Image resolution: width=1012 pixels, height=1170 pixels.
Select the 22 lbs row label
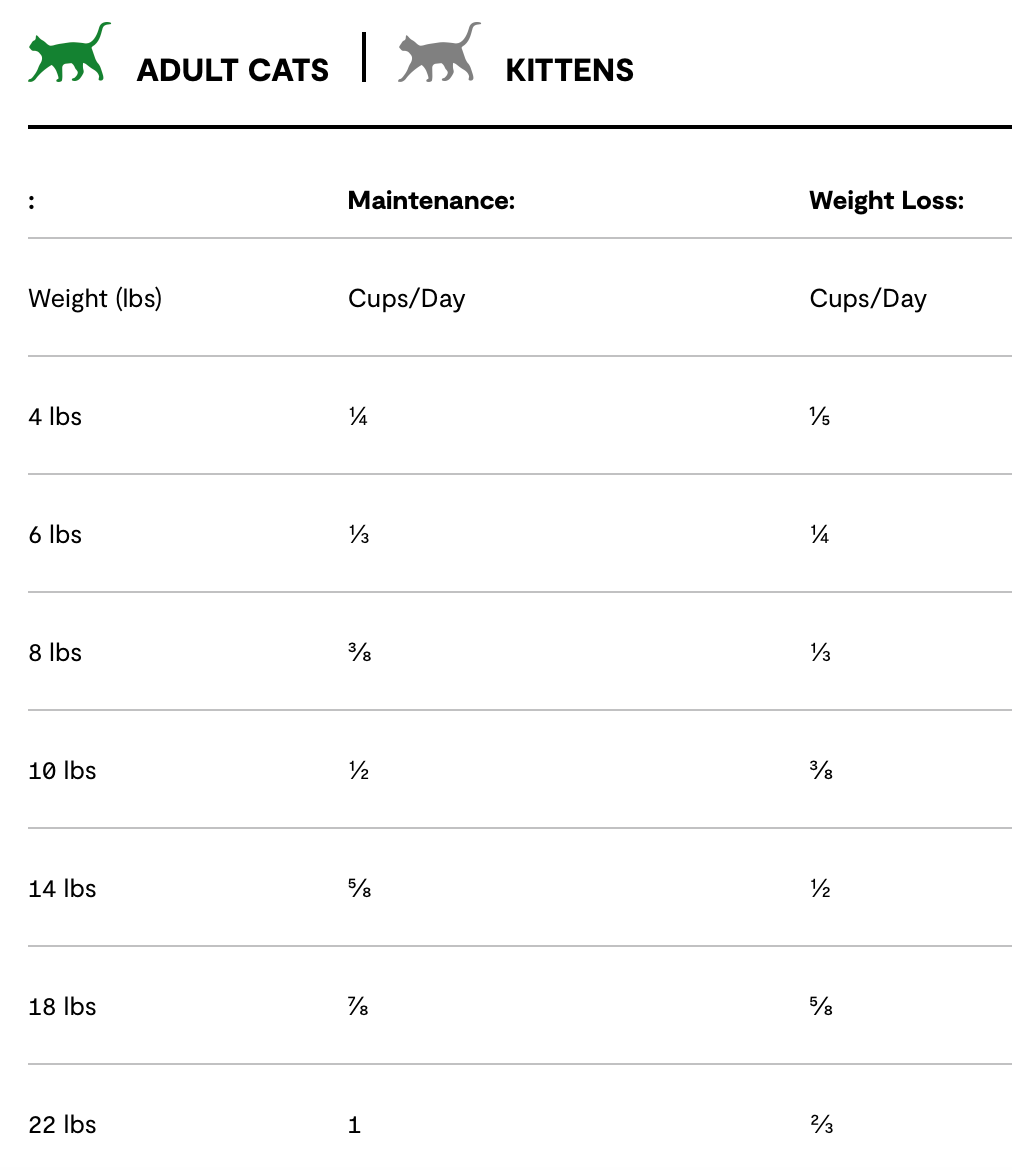tap(62, 1124)
